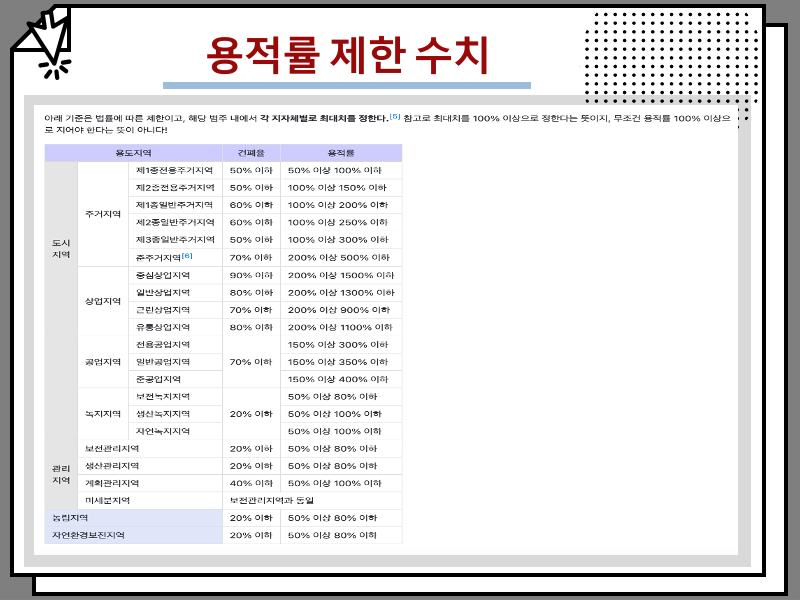Select the '전용공업지역' row label
800x600 pixels.
[x=163, y=344]
